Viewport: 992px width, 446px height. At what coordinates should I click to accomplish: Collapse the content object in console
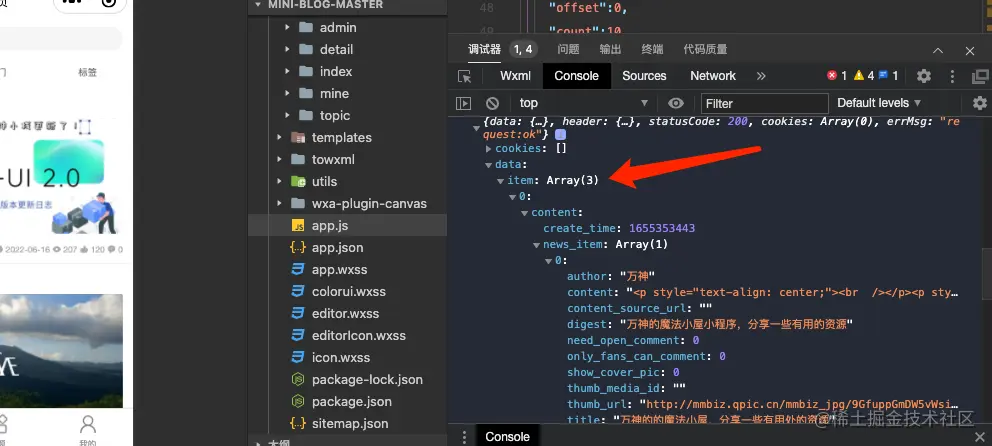524,213
